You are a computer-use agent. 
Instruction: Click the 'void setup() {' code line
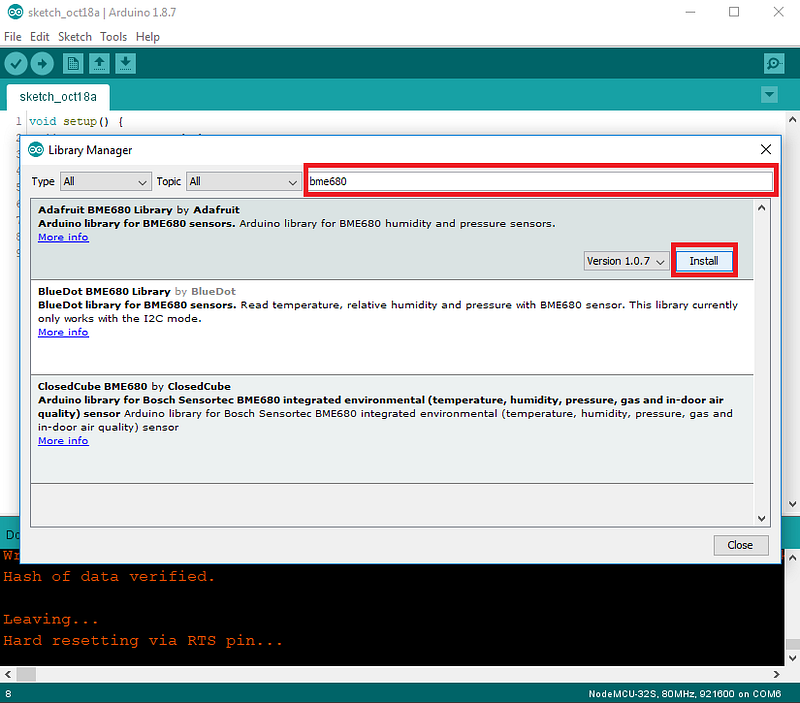pos(76,121)
